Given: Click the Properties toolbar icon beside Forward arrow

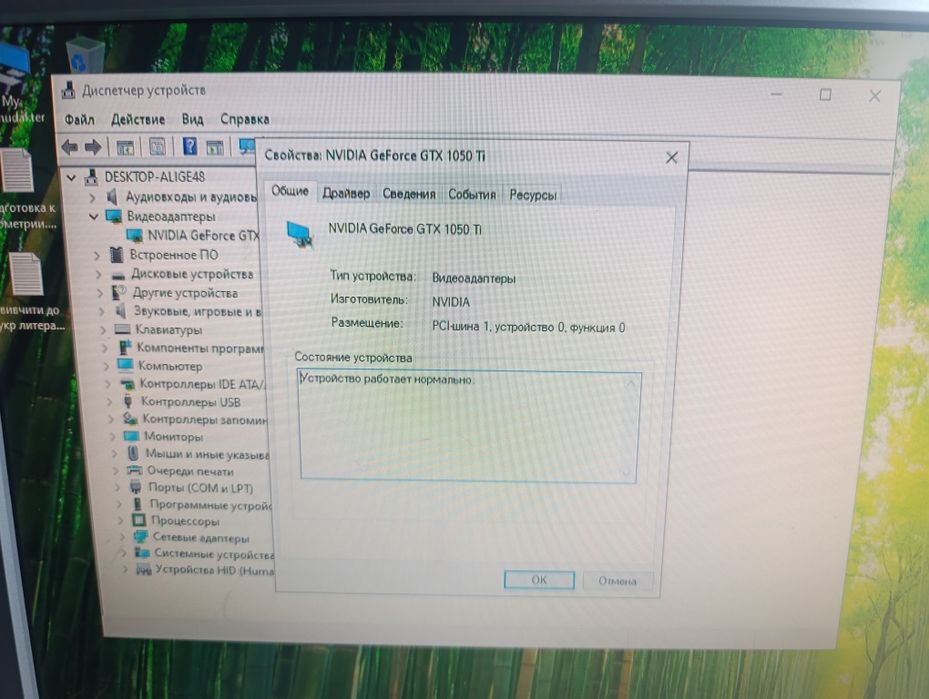Looking at the screenshot, I should (x=125, y=147).
